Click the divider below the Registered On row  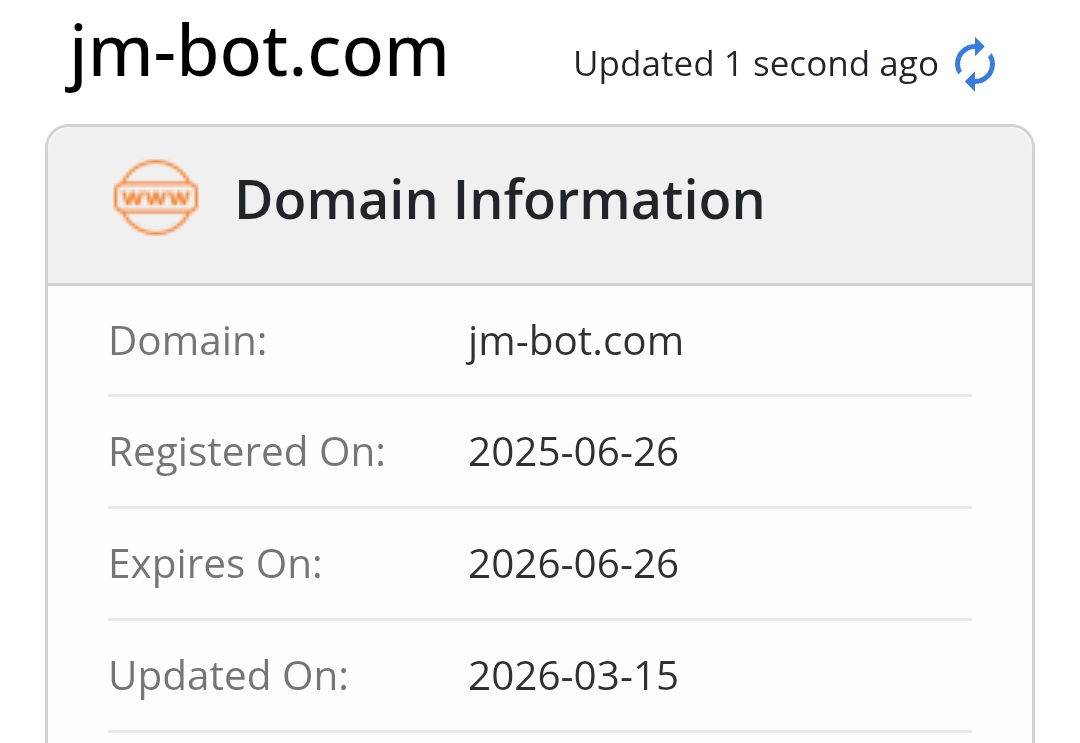540,508
